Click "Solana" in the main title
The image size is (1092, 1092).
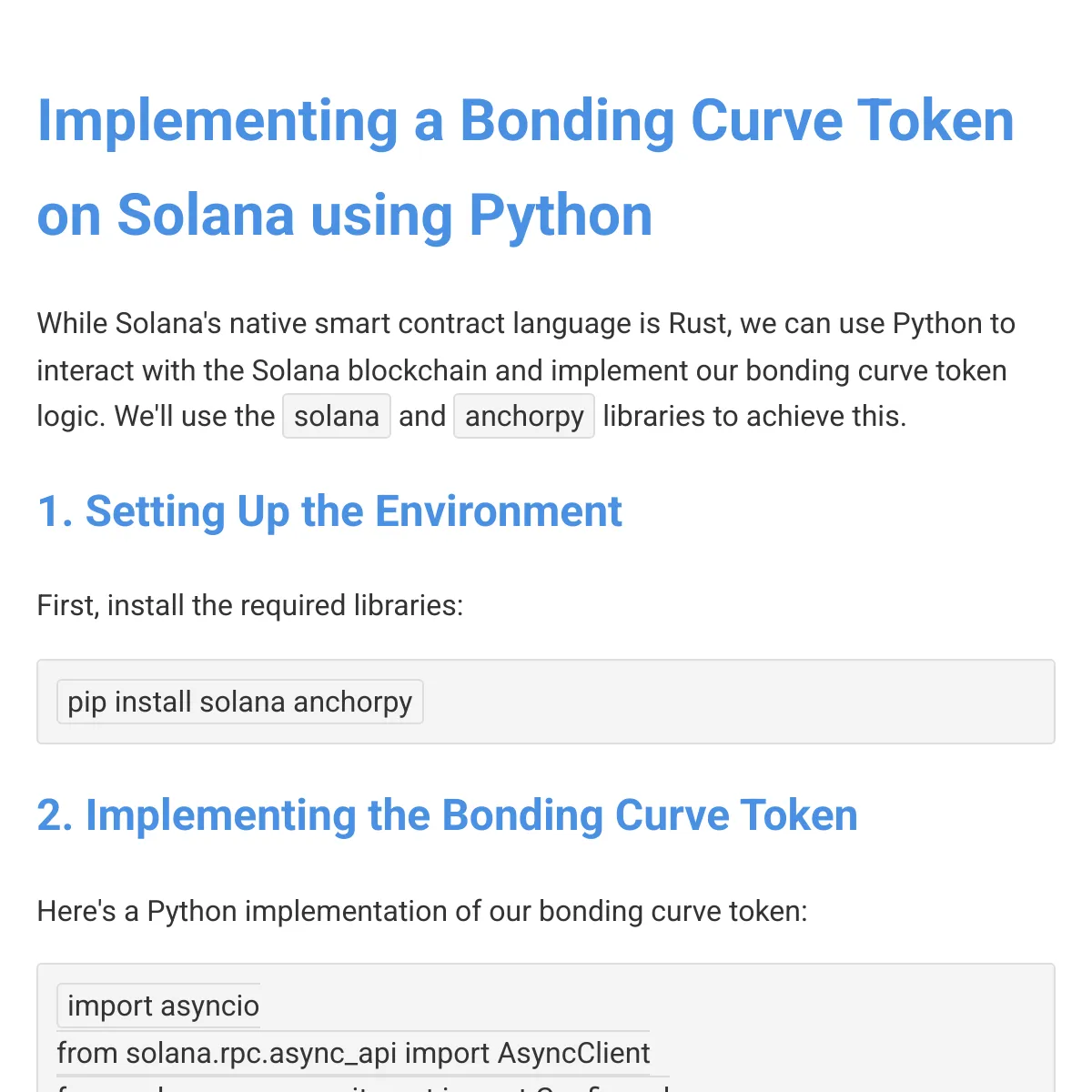[x=206, y=216]
